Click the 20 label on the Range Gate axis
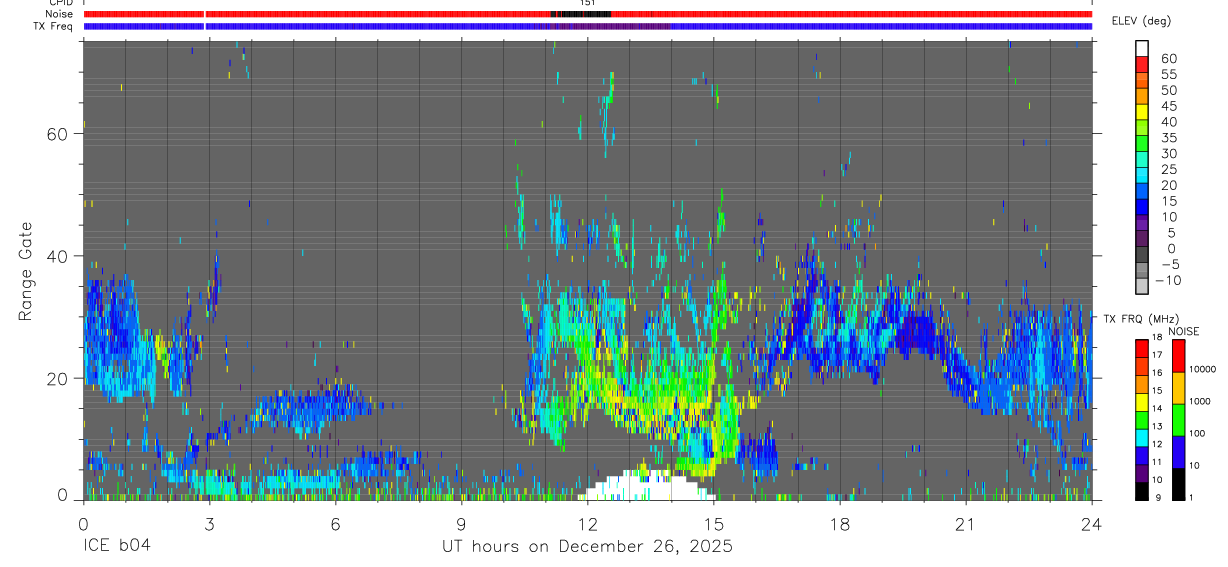1228x567 pixels. coord(59,378)
